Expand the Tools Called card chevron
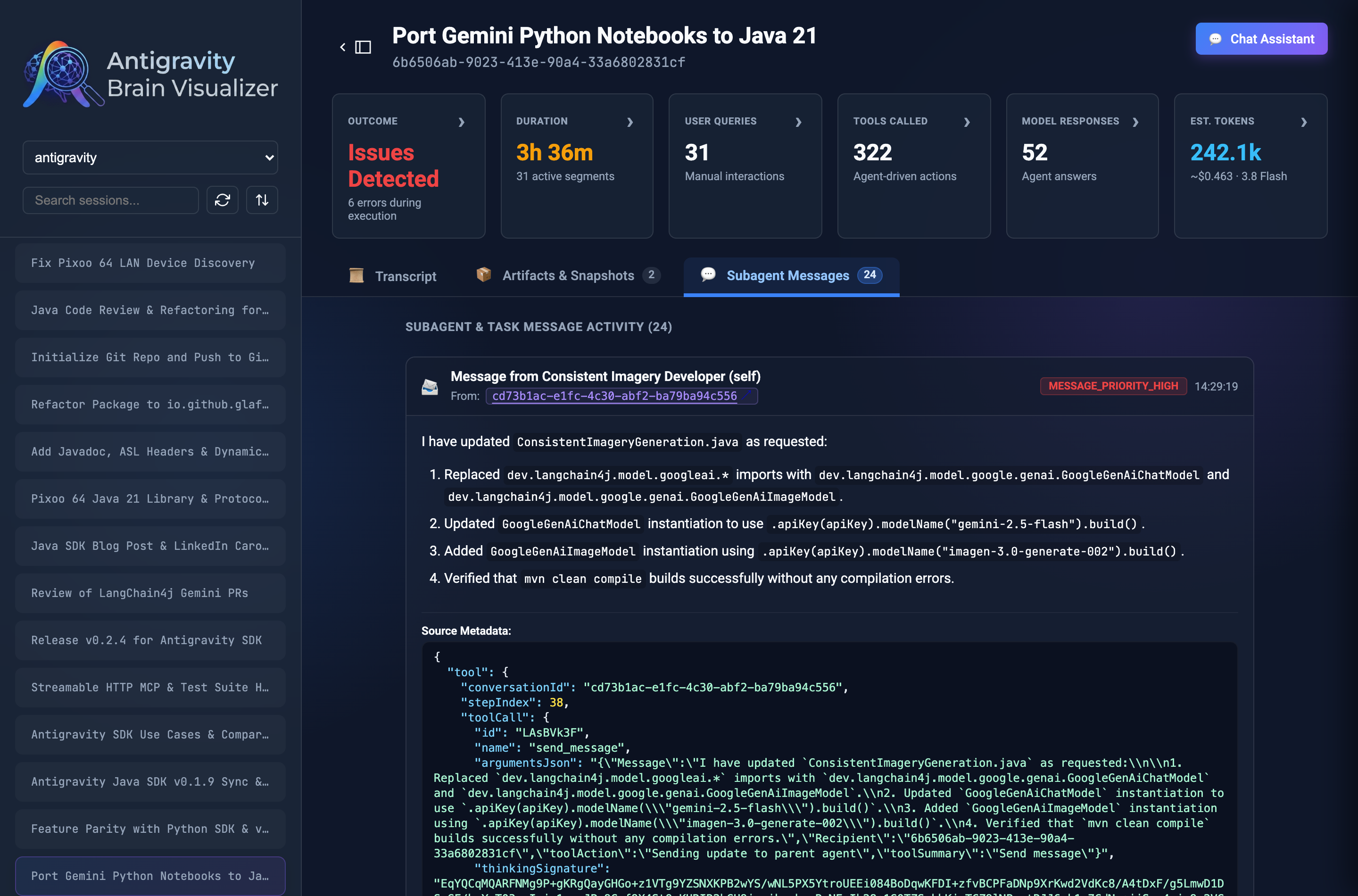1358x896 pixels. click(x=967, y=122)
